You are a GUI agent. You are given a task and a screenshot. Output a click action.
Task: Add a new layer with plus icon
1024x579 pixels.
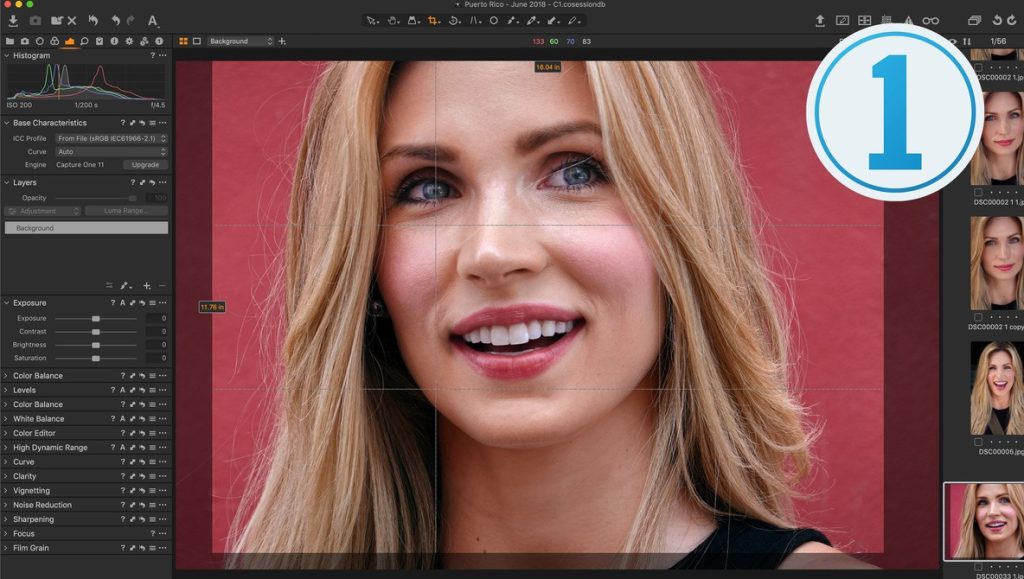click(x=147, y=286)
